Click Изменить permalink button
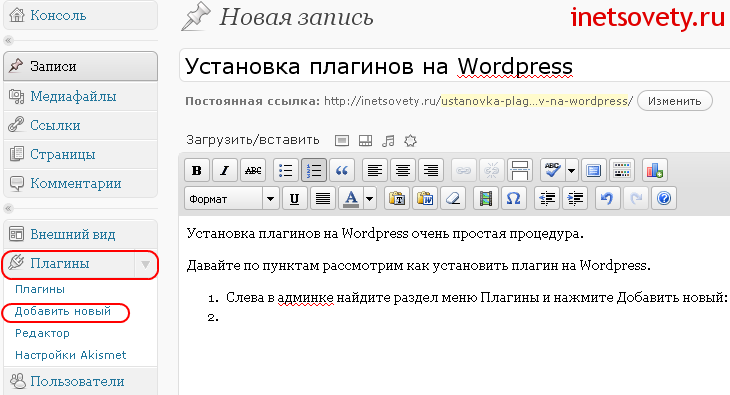This screenshot has height=395, width=730. click(x=675, y=101)
